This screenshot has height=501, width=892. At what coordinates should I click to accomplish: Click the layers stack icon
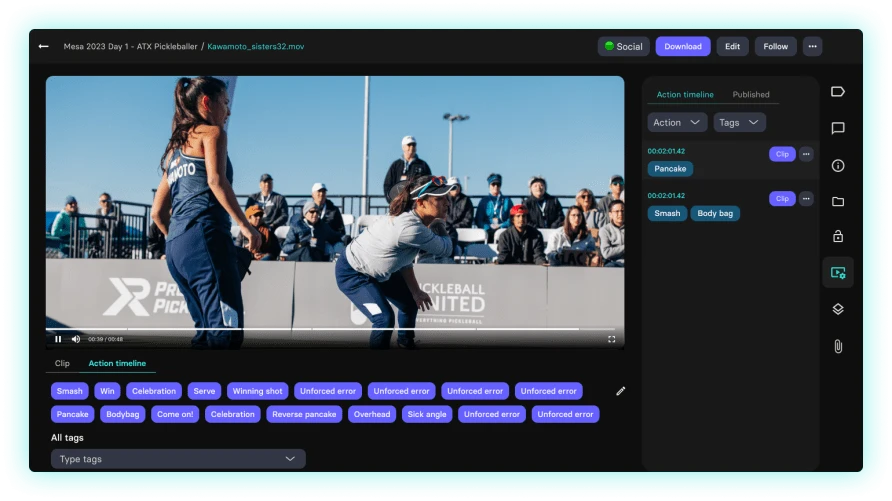[838, 309]
